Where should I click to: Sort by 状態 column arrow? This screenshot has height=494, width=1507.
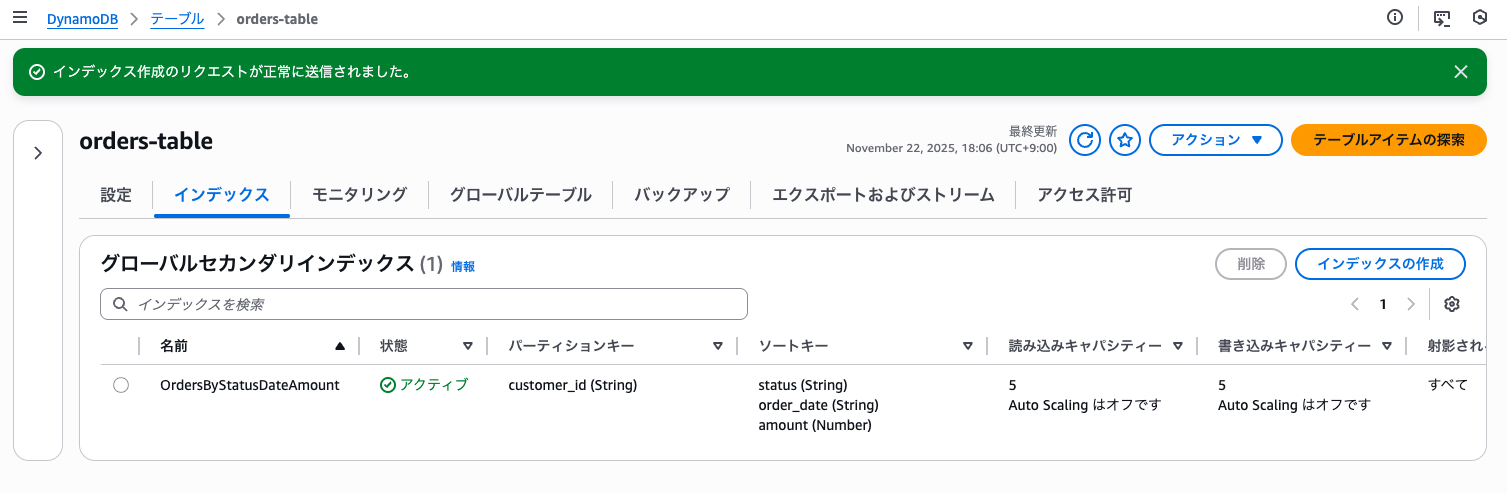[467, 346]
